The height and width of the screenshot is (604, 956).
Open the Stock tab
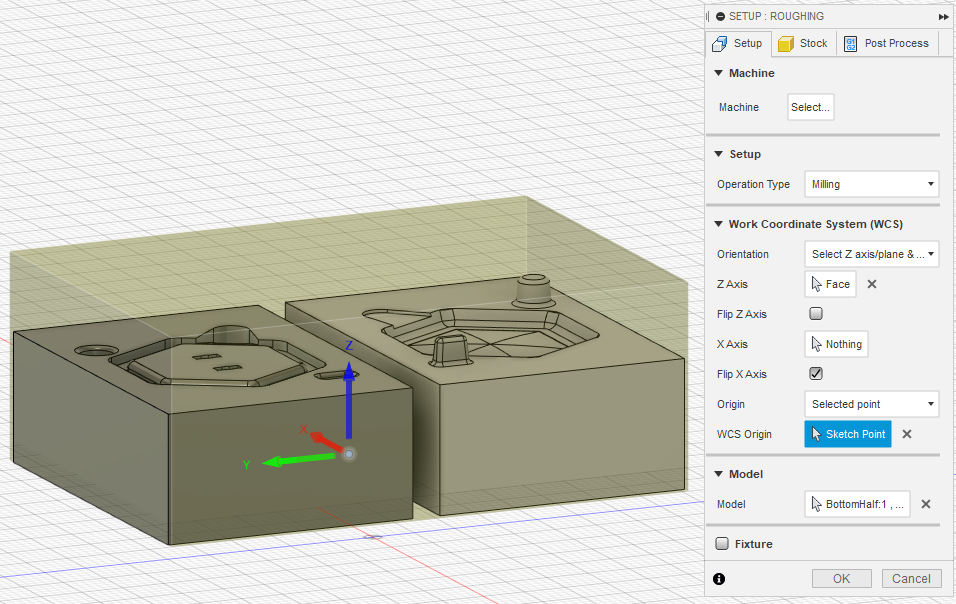coord(804,43)
